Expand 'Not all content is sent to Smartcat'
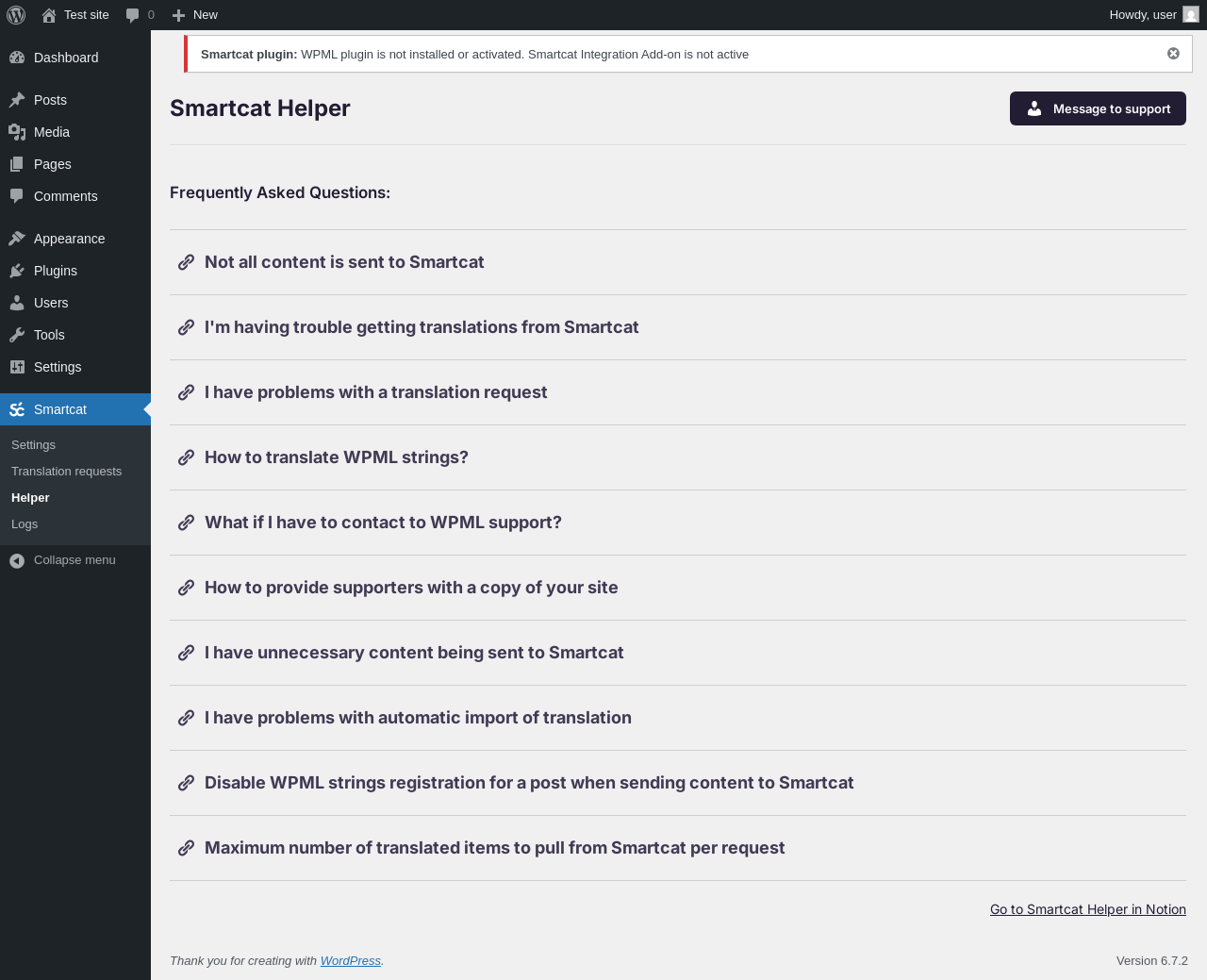Image resolution: width=1207 pixels, height=980 pixels. [344, 262]
